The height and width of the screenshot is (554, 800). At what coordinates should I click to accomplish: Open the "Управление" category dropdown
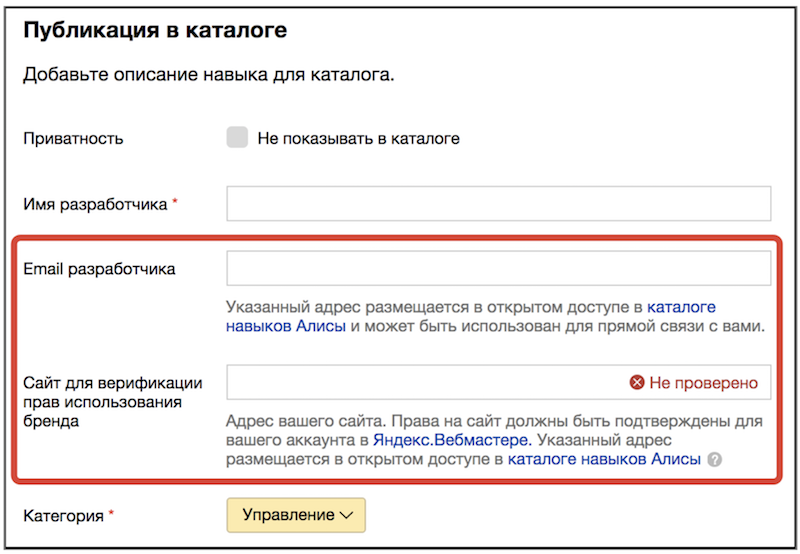(x=296, y=515)
